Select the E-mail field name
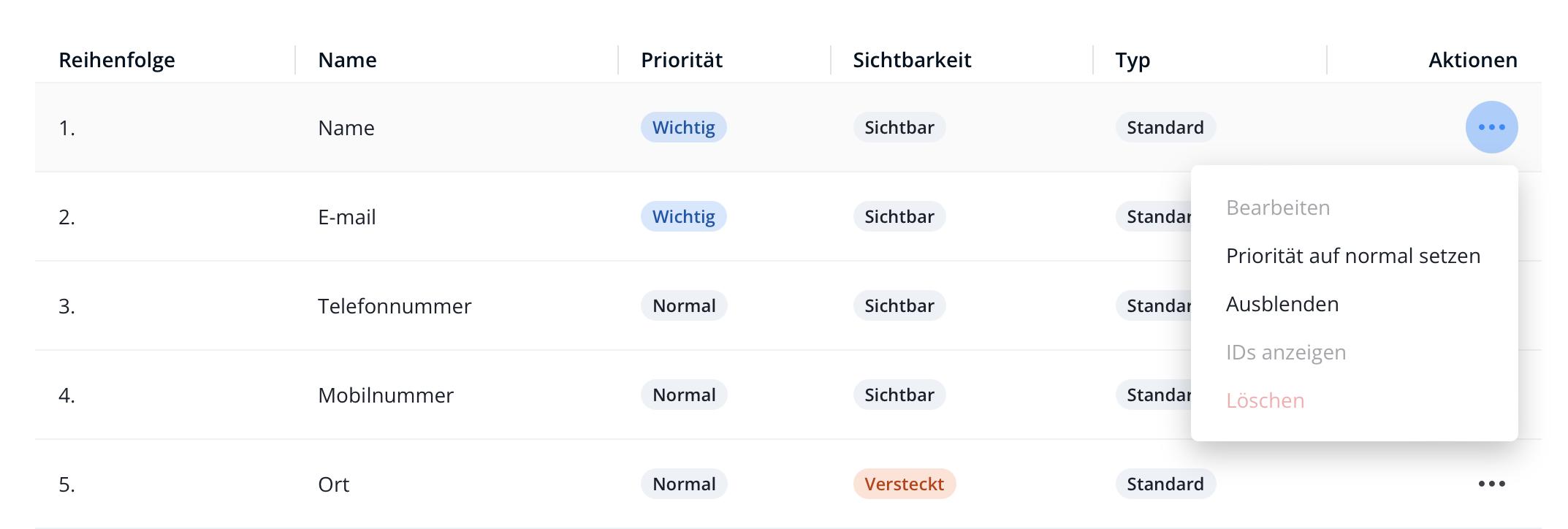Image resolution: width=1568 pixels, height=529 pixels. 347,216
